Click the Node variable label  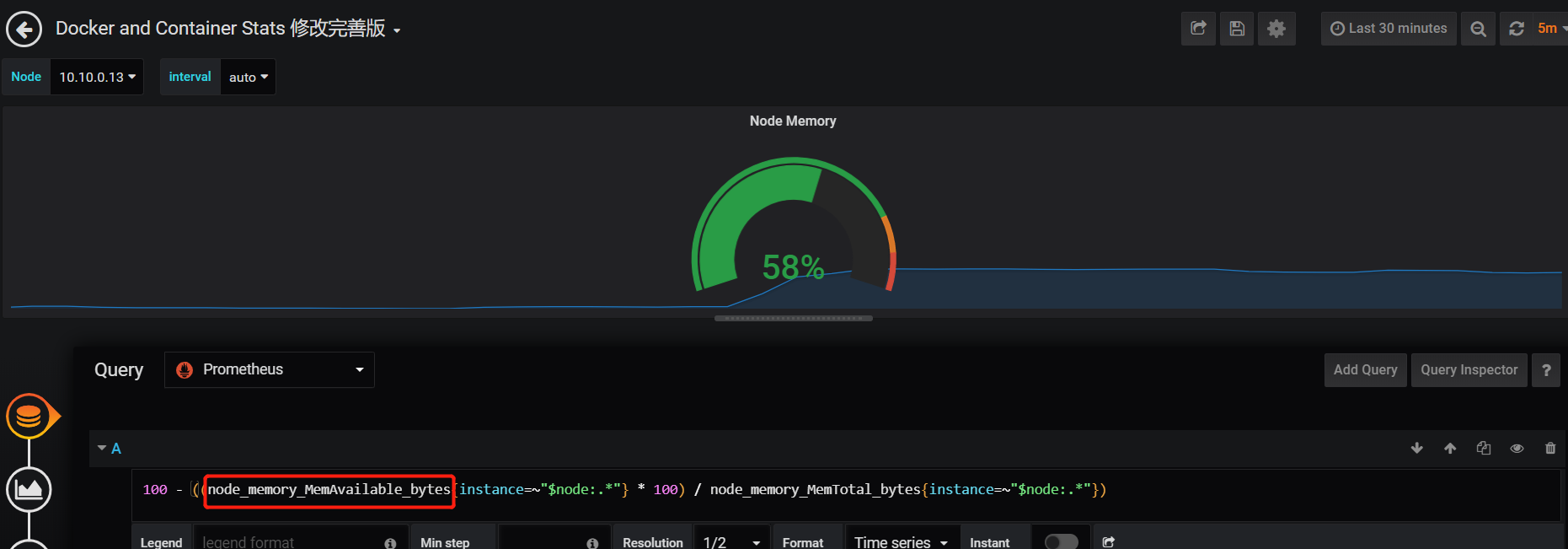pyautogui.click(x=26, y=77)
